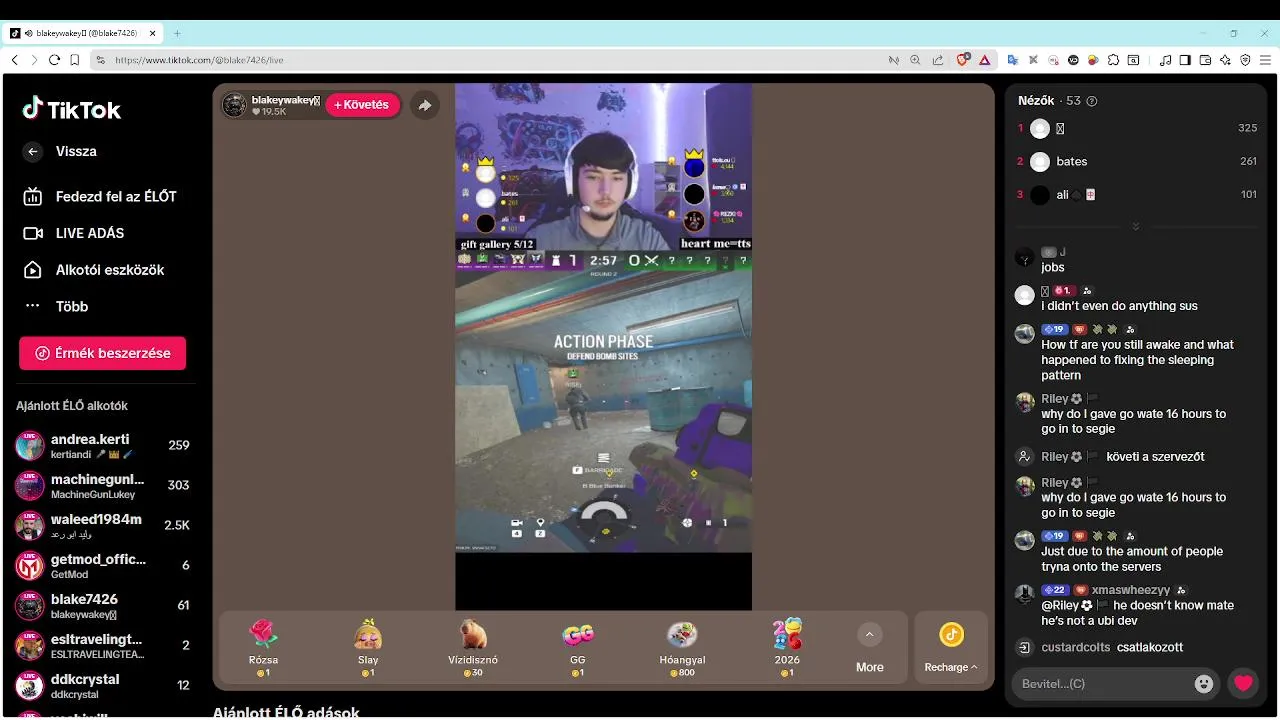Click the Követés follow button
Image resolution: width=1280 pixels, height=720 pixels.
tap(362, 105)
